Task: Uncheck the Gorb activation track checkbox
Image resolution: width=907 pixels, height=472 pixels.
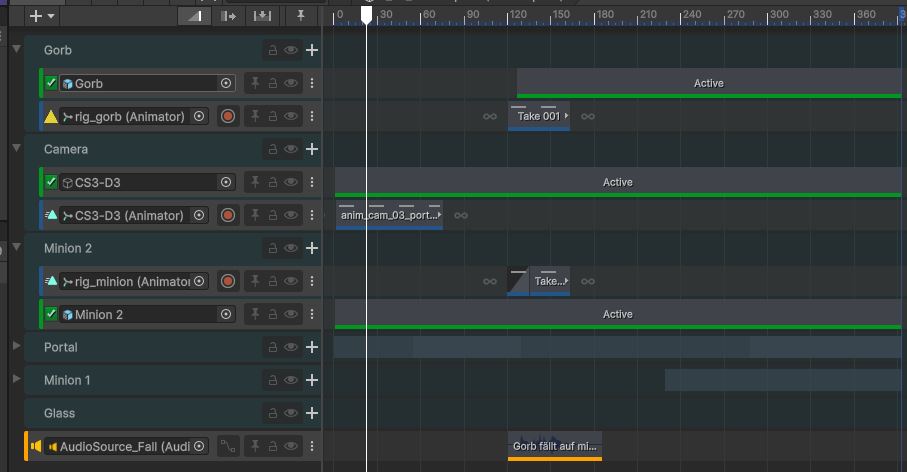Action: 52,83
